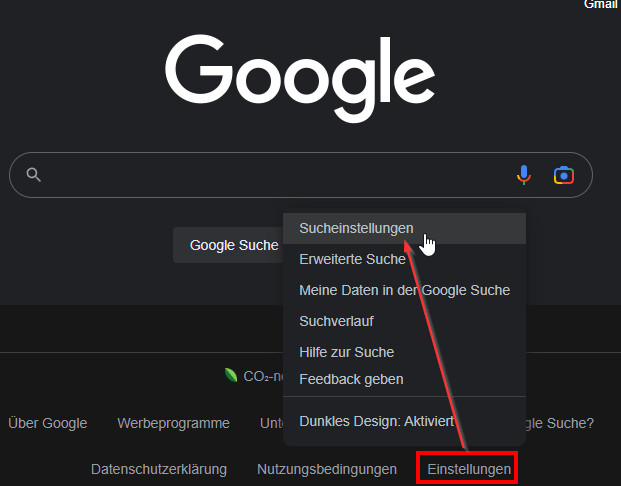Open Gmail link in top corner
This screenshot has height=486, width=621.
tap(602, 5)
